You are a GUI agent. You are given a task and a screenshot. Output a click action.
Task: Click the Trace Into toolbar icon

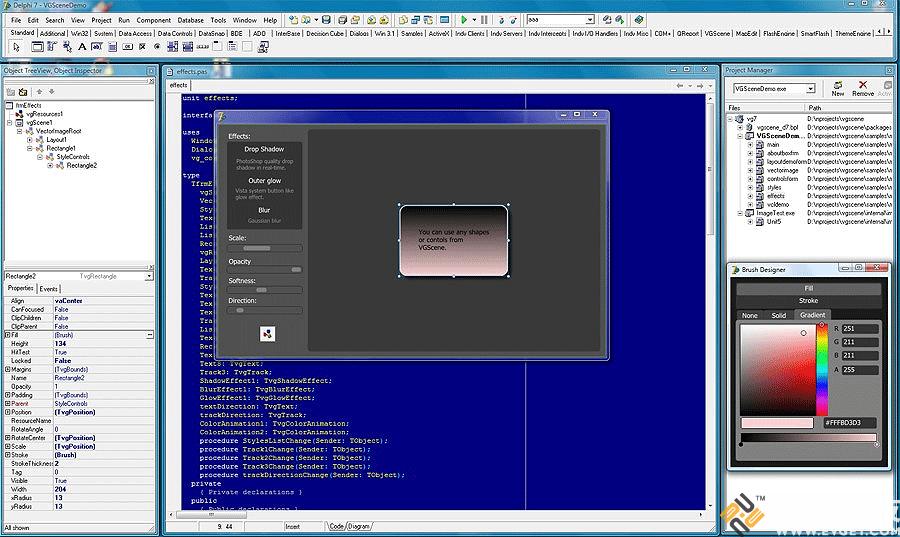tap(501, 20)
